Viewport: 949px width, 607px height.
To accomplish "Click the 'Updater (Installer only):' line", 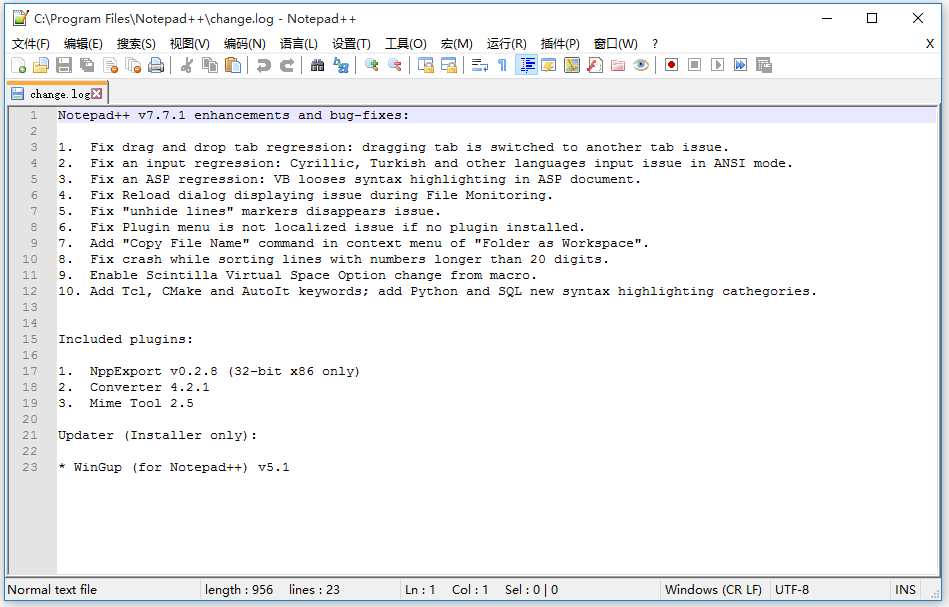I will click(x=157, y=435).
